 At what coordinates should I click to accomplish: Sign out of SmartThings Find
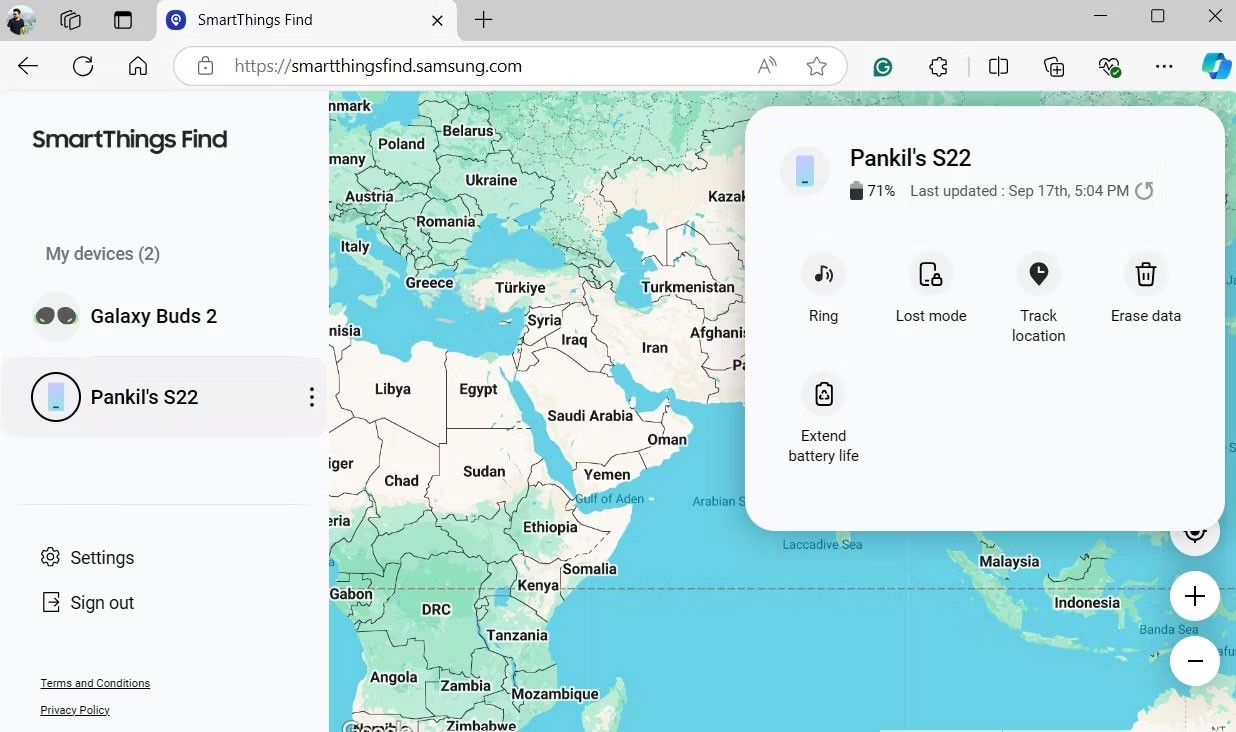(x=87, y=603)
